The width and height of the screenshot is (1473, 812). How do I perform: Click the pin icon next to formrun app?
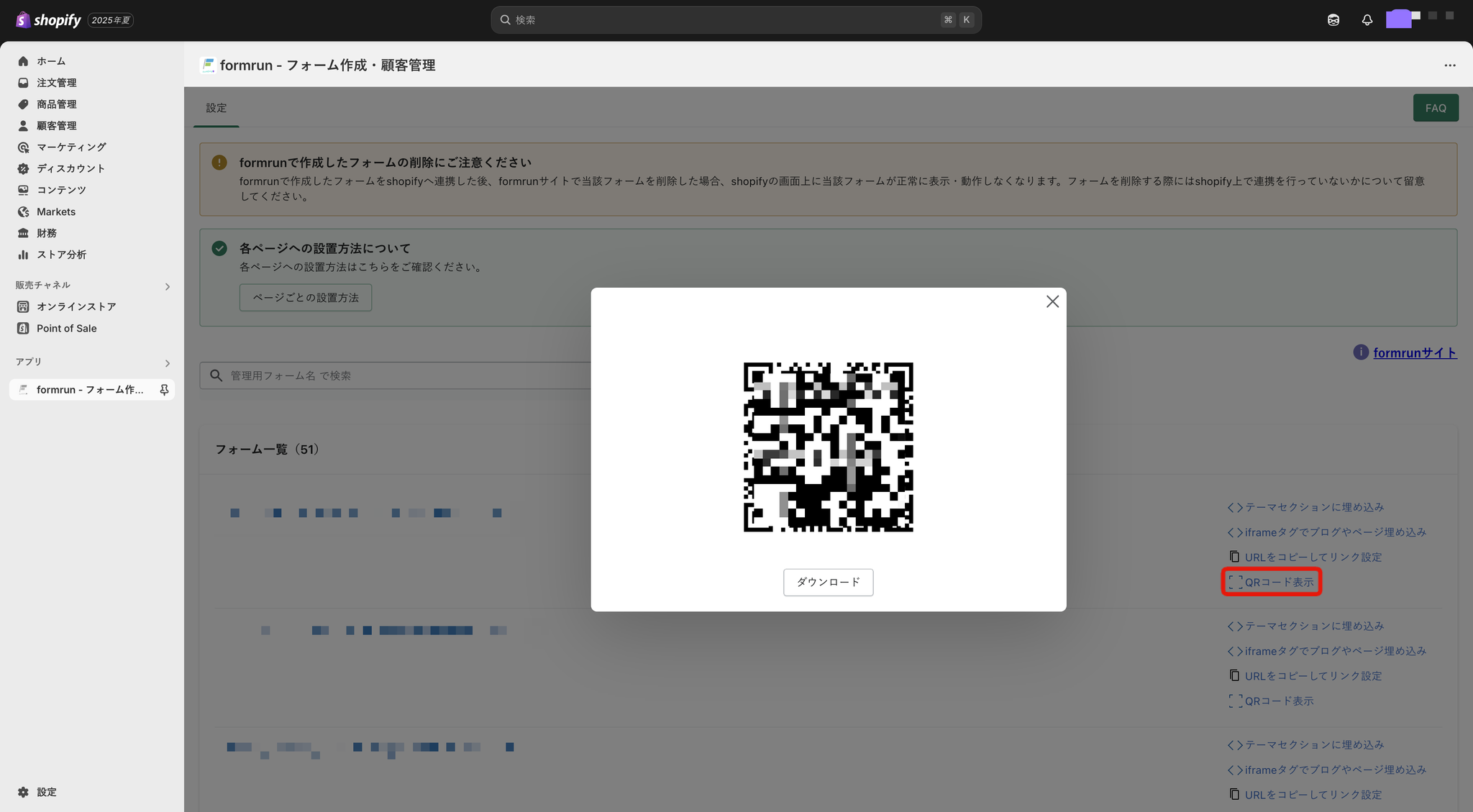pos(164,390)
